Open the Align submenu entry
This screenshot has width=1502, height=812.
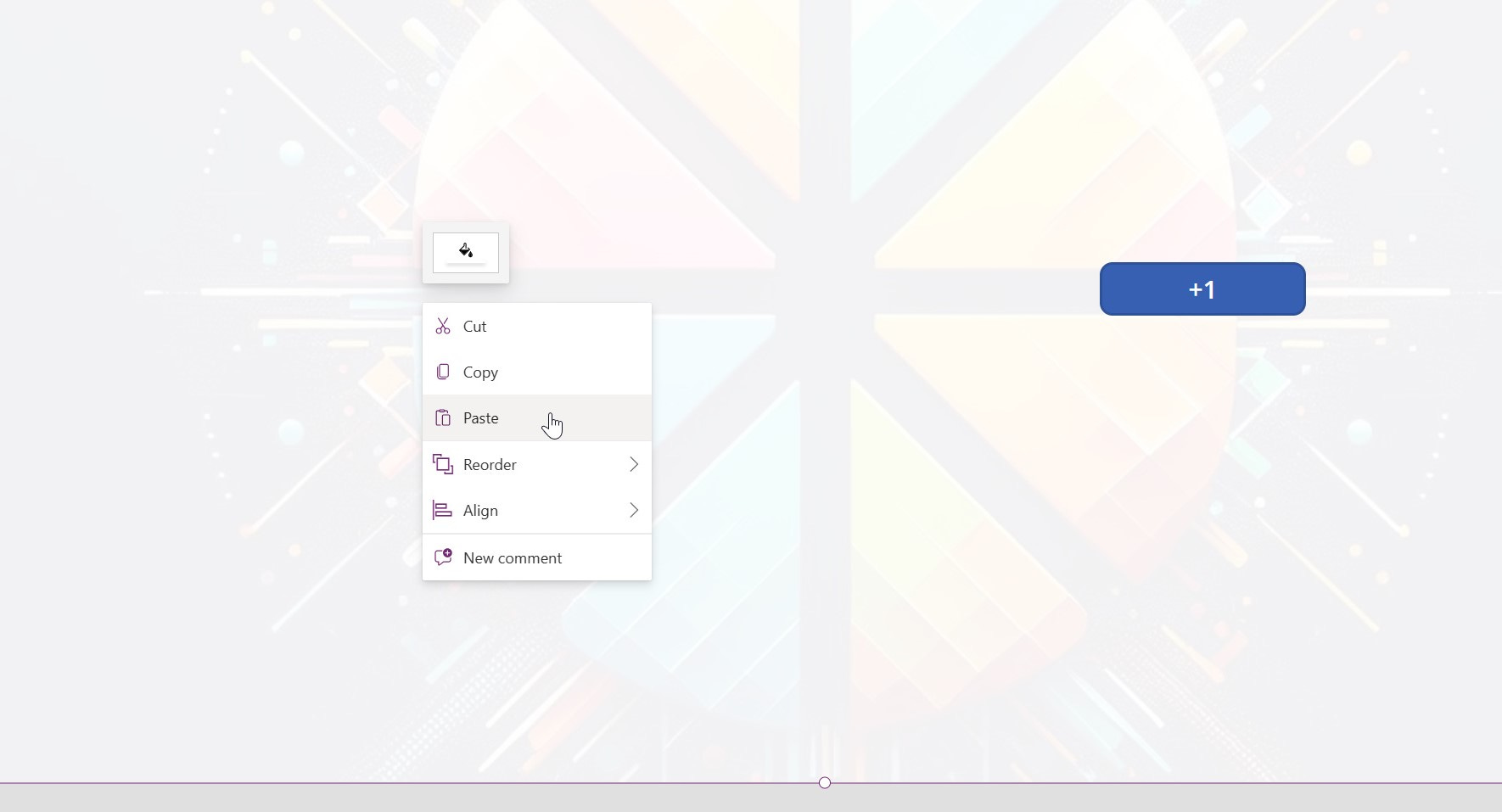point(537,510)
